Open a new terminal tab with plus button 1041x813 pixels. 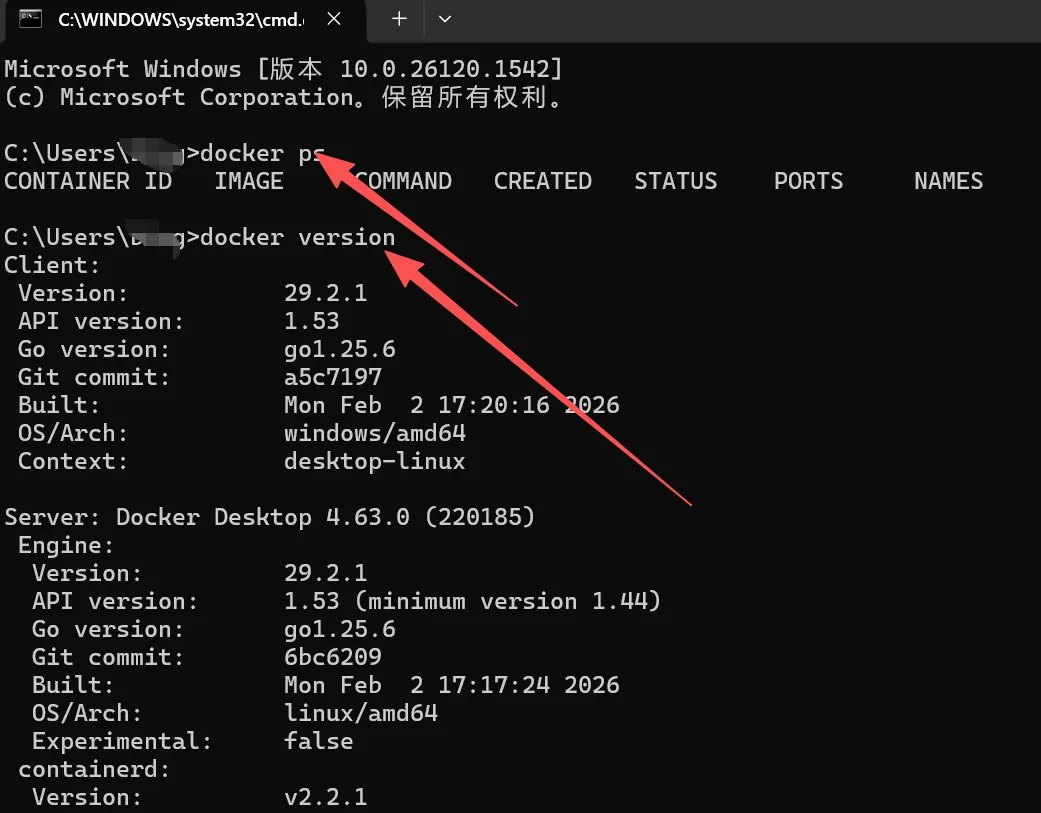tap(399, 18)
